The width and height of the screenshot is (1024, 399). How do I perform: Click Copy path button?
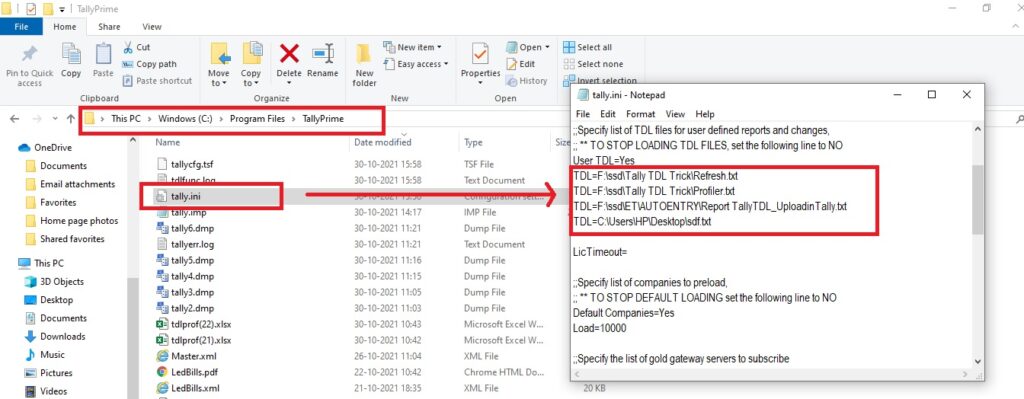pyautogui.click(x=150, y=64)
